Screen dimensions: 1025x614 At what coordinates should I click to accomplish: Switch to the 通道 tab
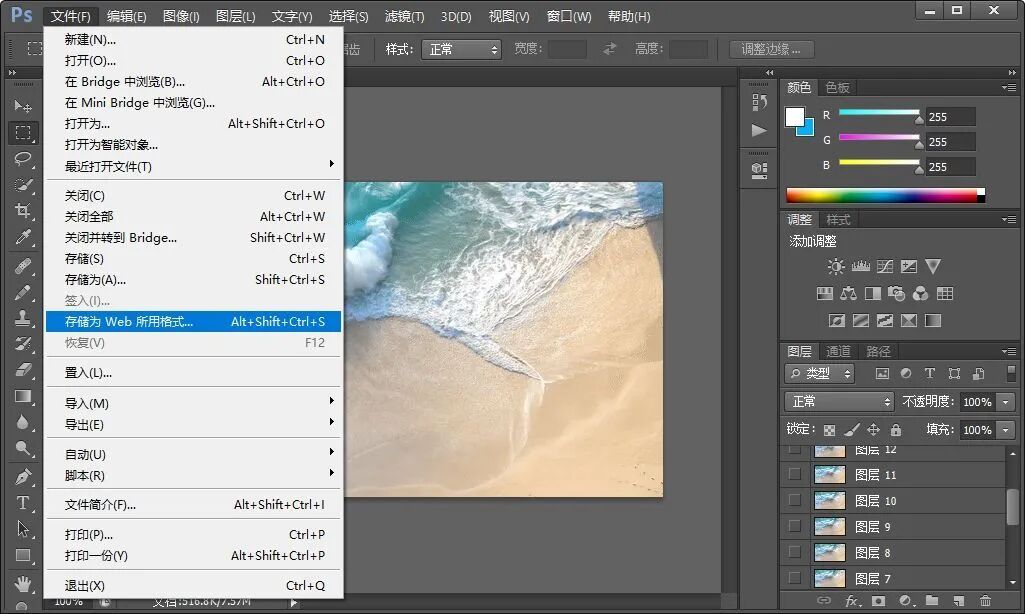coord(838,351)
